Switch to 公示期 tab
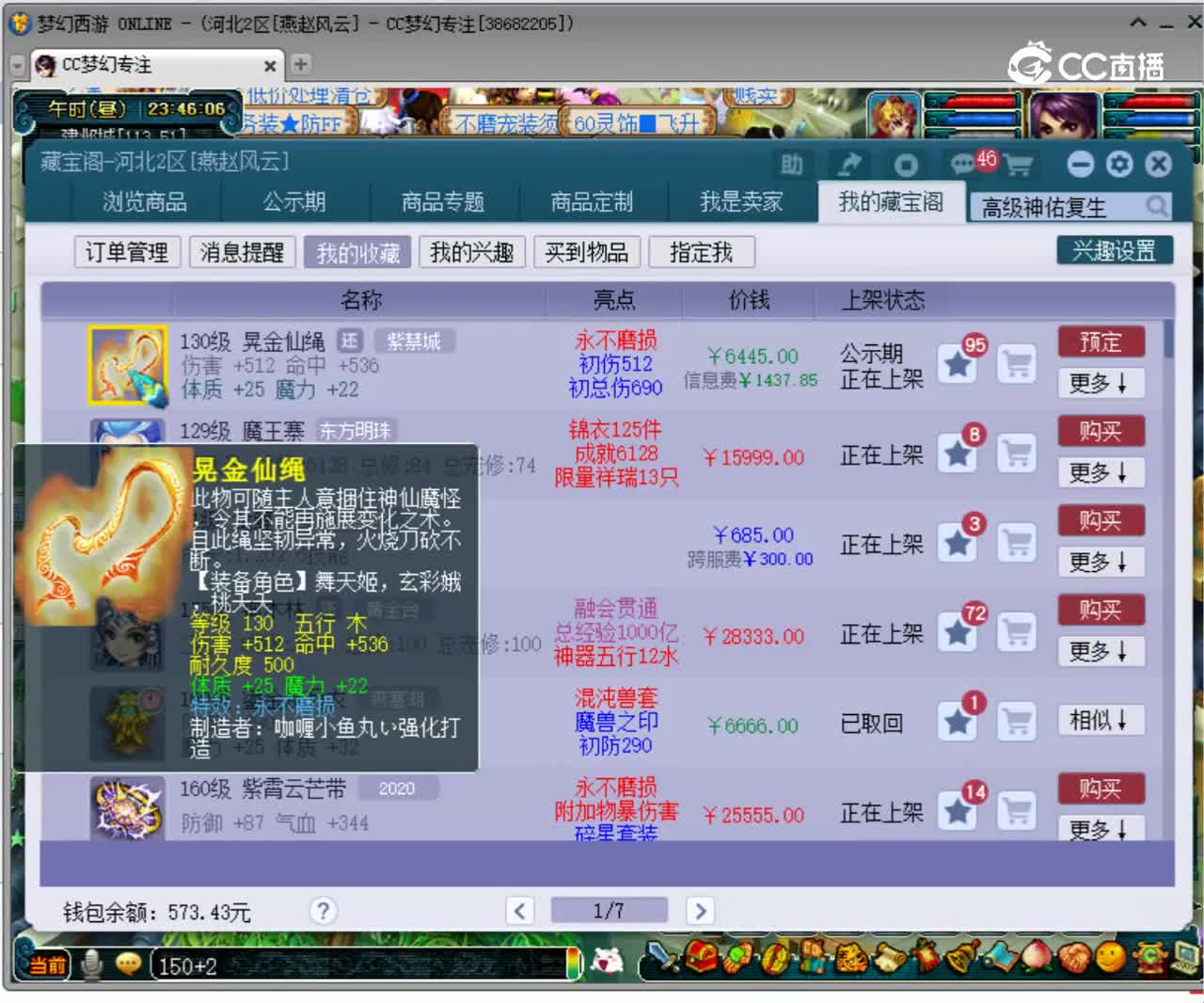 [294, 202]
